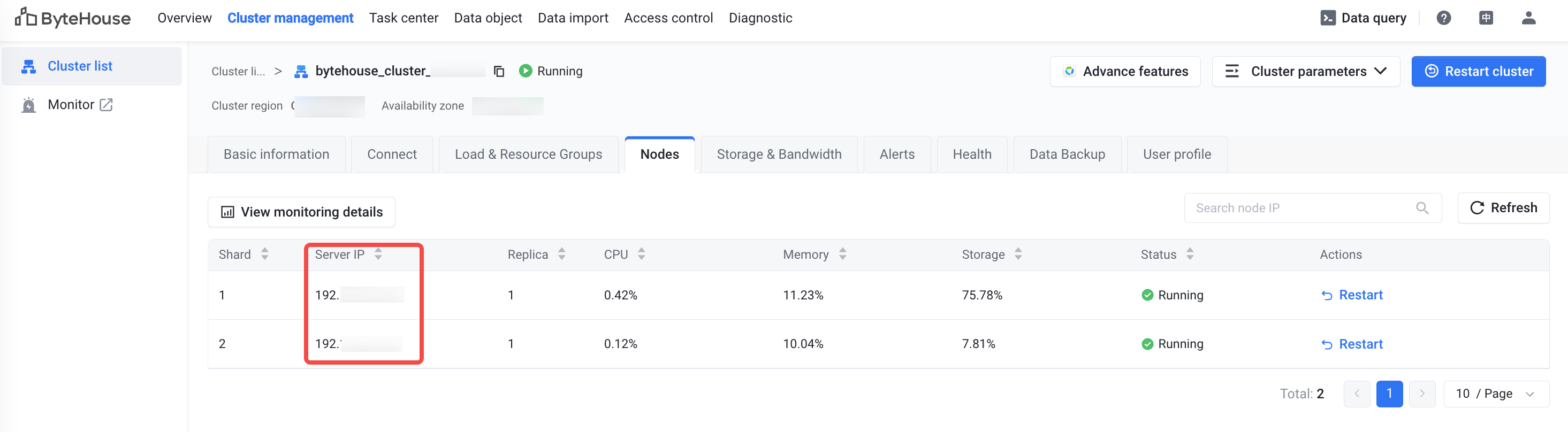Image resolution: width=1568 pixels, height=432 pixels.
Task: Open Monitor external link in sidebar
Action: (x=79, y=105)
